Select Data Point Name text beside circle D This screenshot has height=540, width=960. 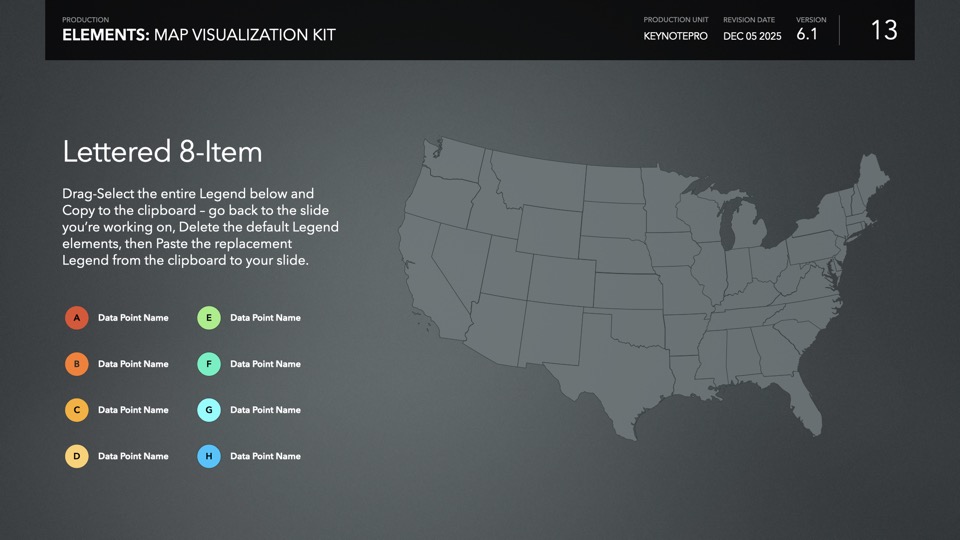point(133,456)
